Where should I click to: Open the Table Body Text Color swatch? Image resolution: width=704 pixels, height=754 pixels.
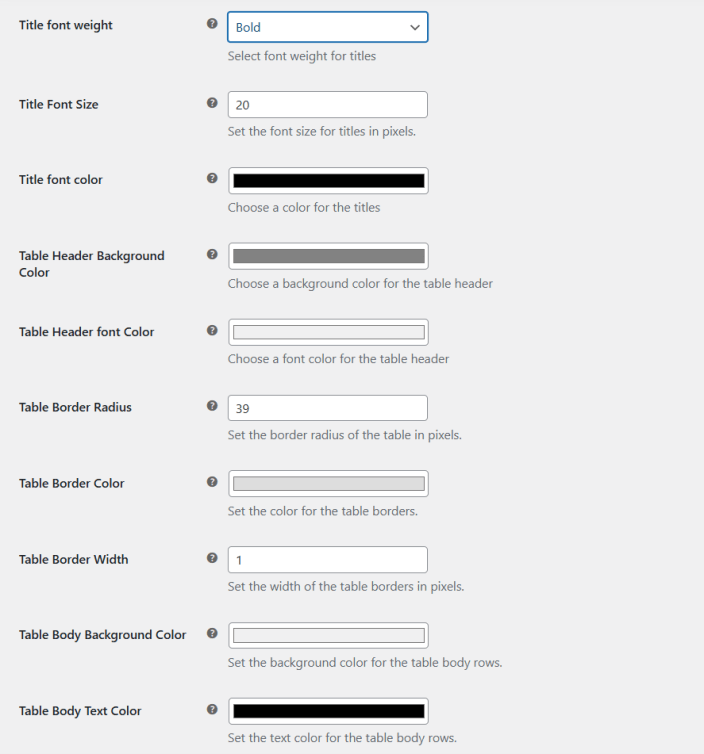pyautogui.click(x=328, y=711)
